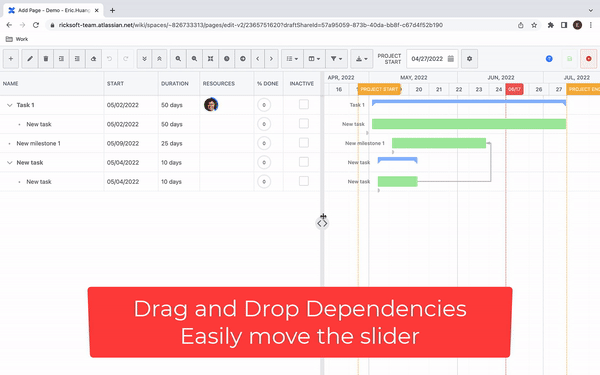Screen dimensions: 600x375
Task: Check Inactive box for New milestone 1
Action: pos(304,143)
